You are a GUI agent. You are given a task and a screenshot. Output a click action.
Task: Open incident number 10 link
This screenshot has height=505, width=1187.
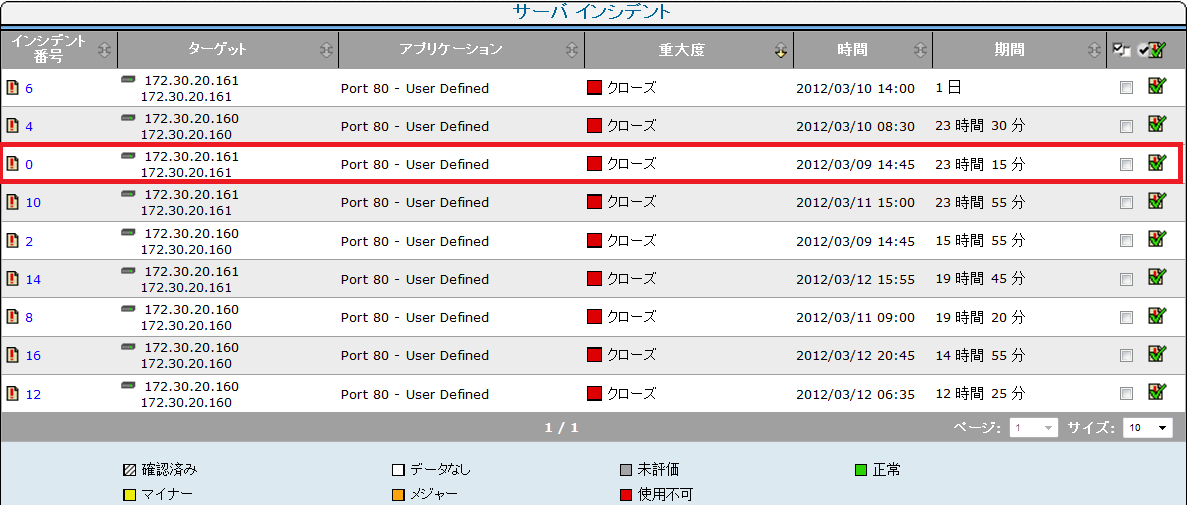click(x=33, y=203)
